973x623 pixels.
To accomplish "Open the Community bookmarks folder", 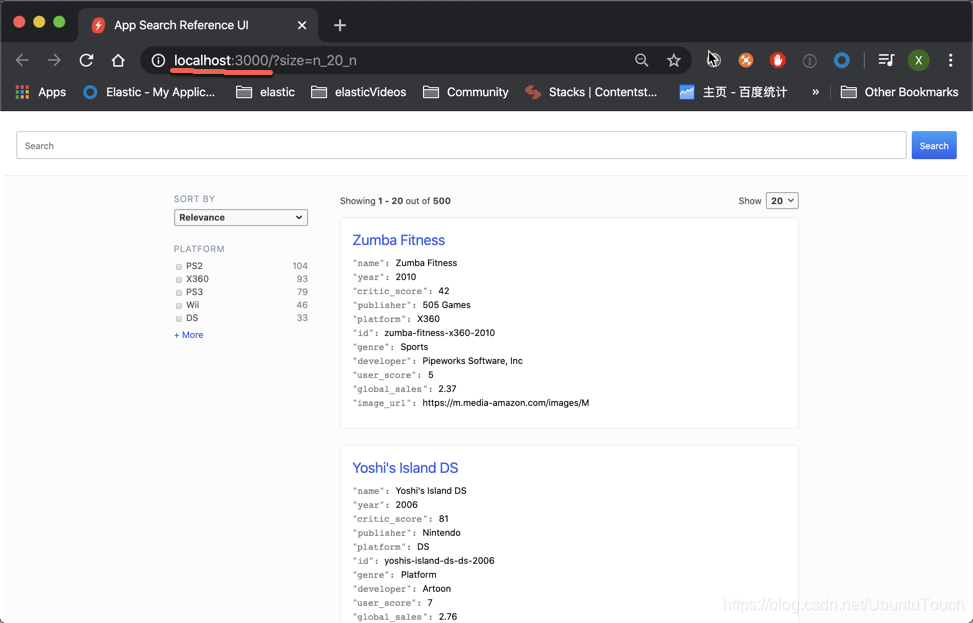I will tap(465, 92).
